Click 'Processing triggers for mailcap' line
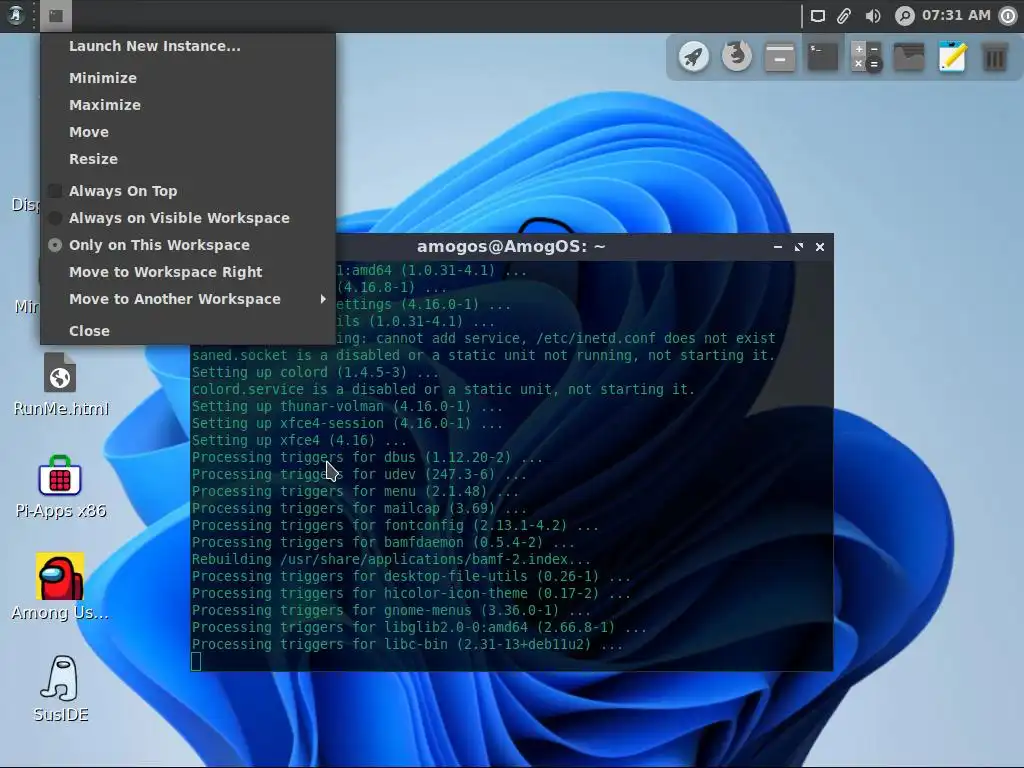The height and width of the screenshot is (768, 1024). pos(359,509)
